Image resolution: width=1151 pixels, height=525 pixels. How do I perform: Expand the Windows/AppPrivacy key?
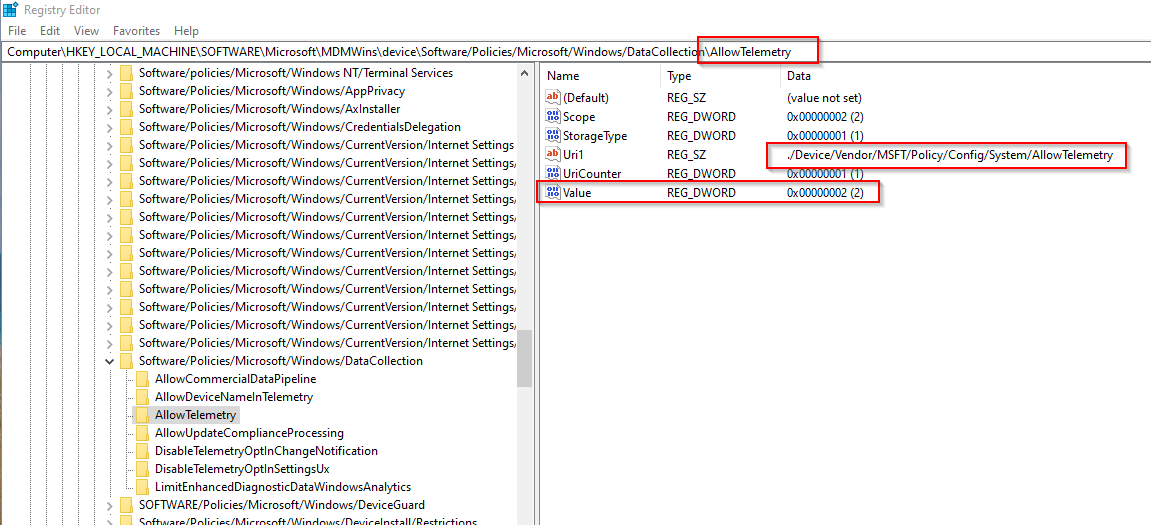pyautogui.click(x=110, y=91)
